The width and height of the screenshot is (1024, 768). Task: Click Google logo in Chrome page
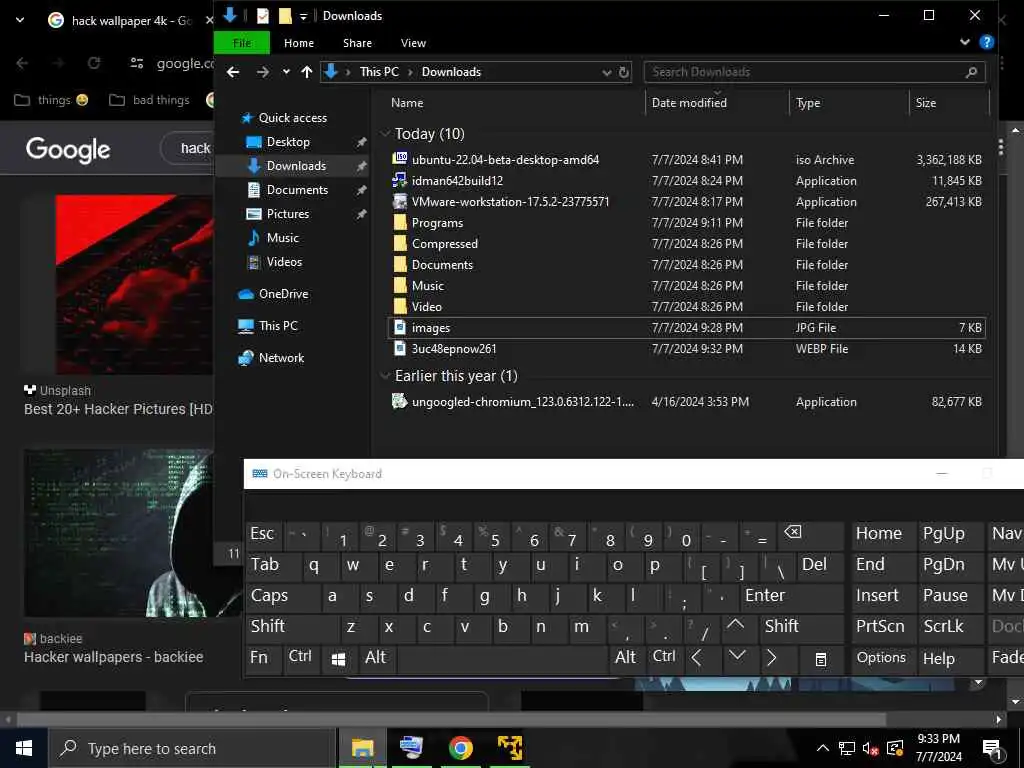[x=68, y=150]
